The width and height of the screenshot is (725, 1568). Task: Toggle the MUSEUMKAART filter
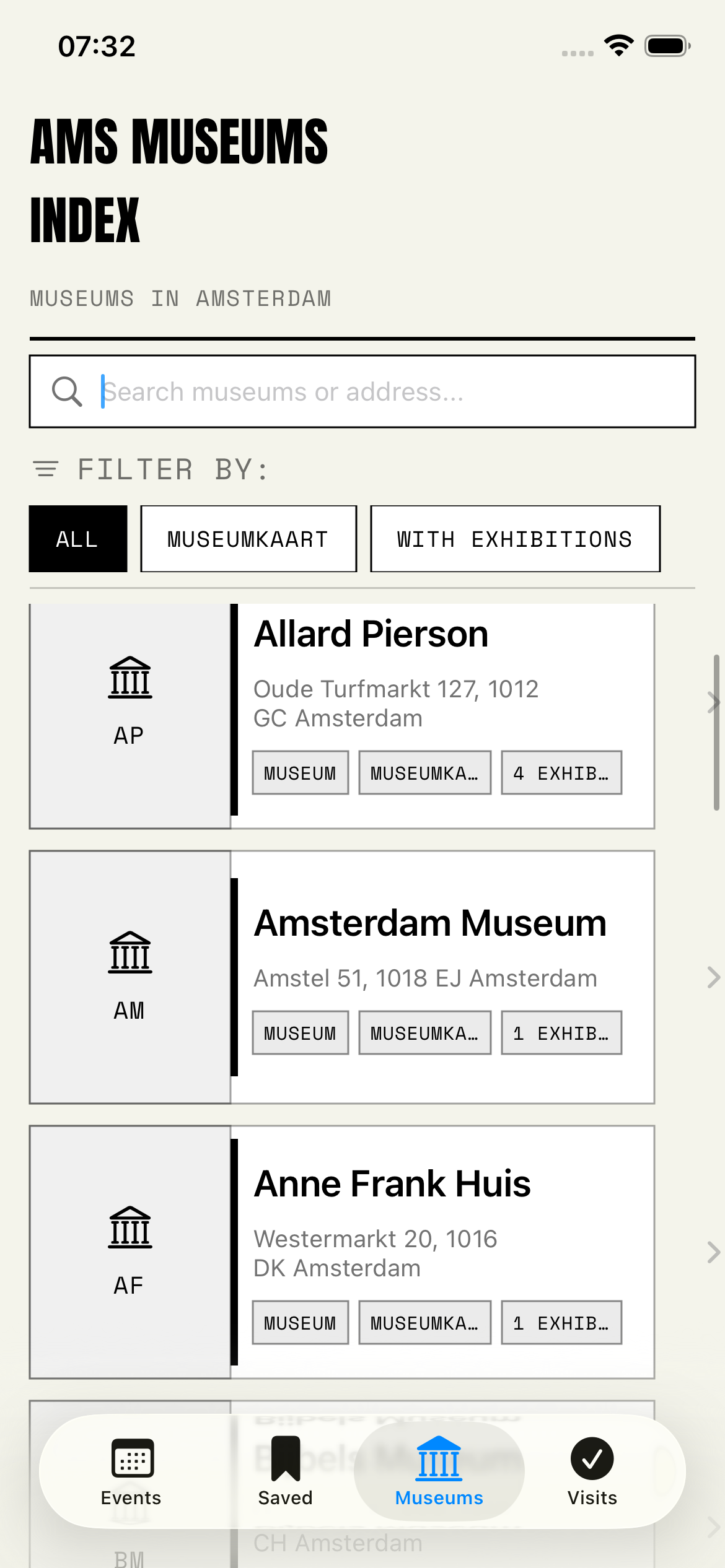point(248,539)
